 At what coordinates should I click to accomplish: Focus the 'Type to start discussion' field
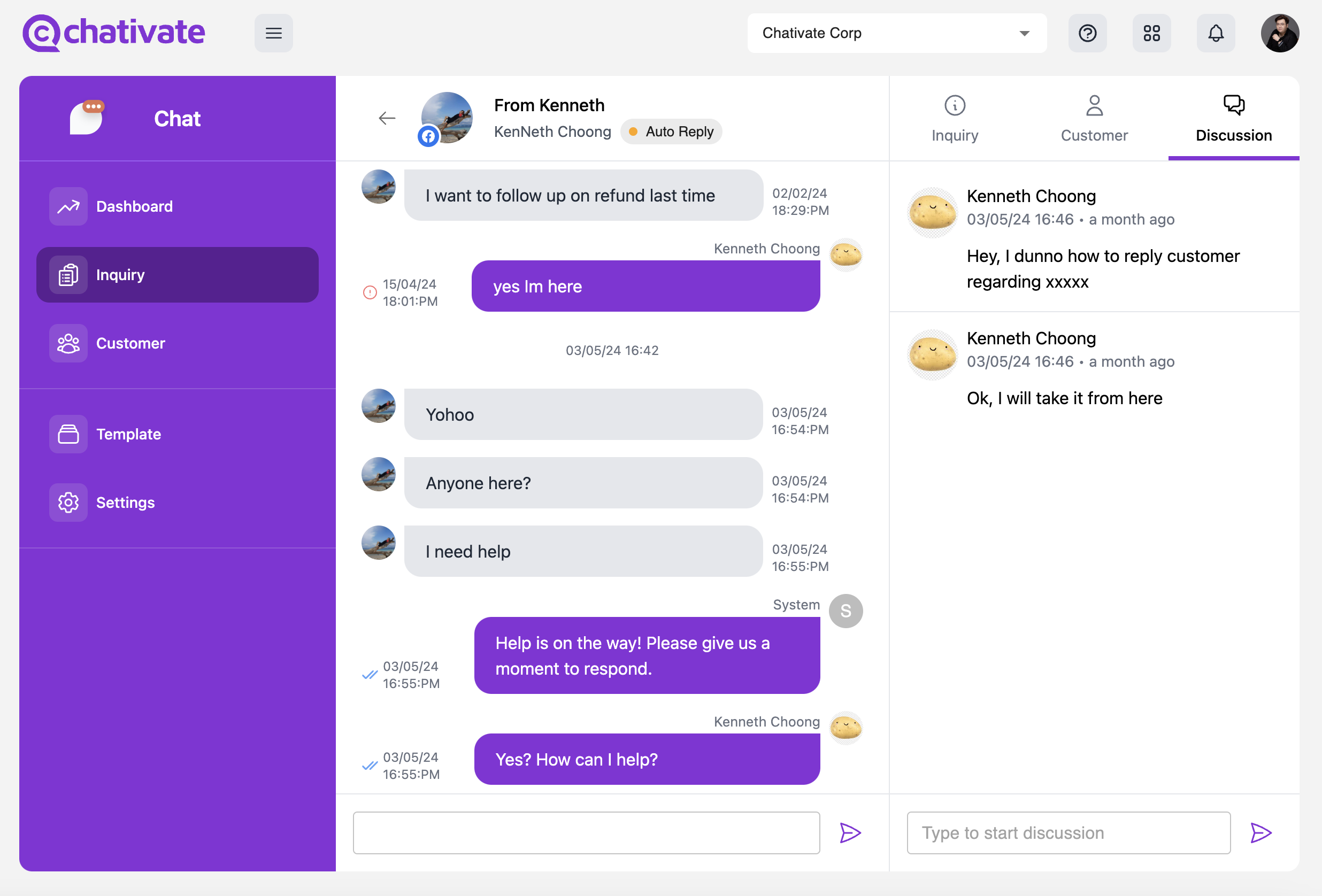point(1069,833)
